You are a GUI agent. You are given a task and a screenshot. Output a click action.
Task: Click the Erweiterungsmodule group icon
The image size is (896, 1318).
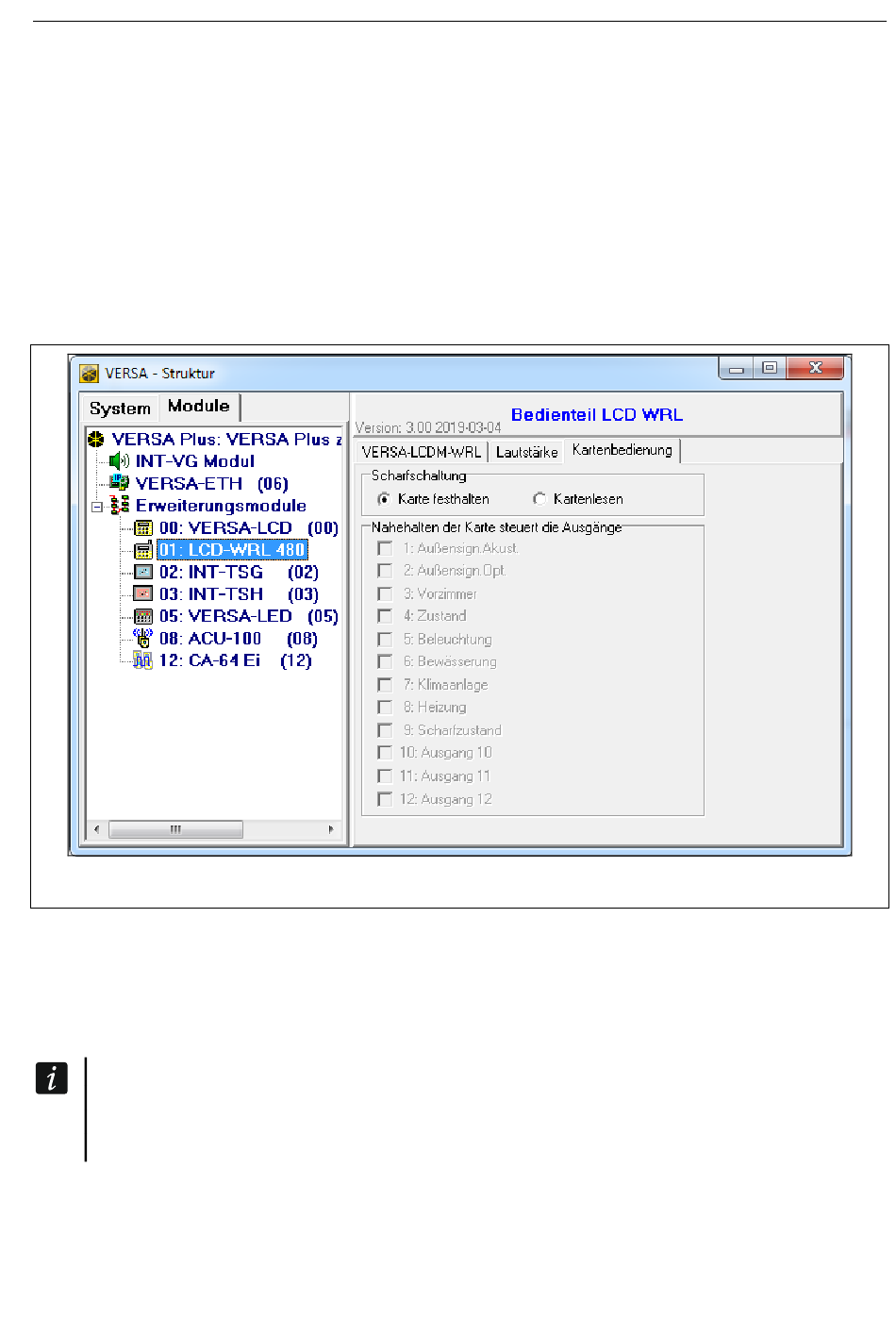120,506
